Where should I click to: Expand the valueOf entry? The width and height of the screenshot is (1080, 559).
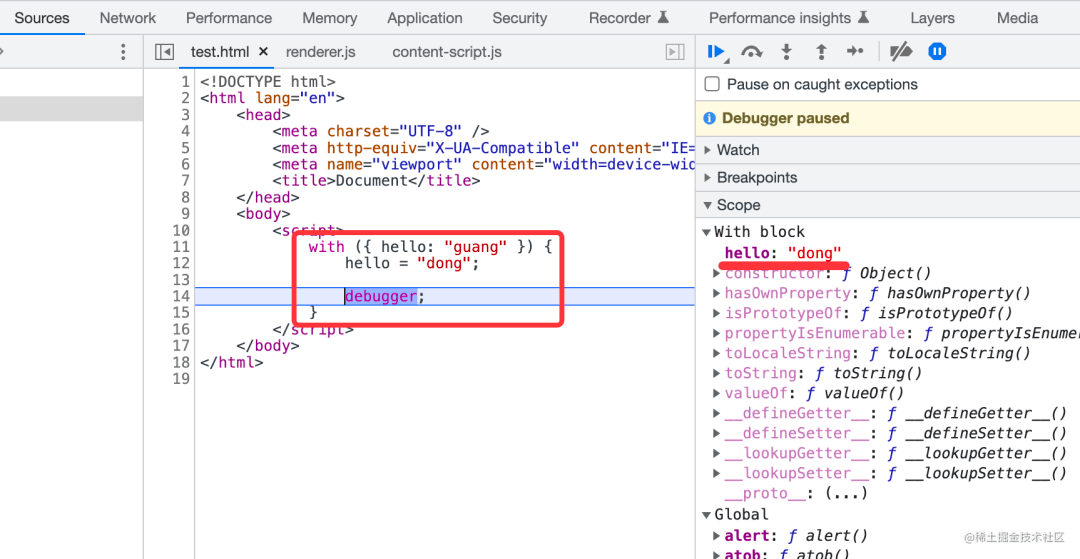coord(717,393)
